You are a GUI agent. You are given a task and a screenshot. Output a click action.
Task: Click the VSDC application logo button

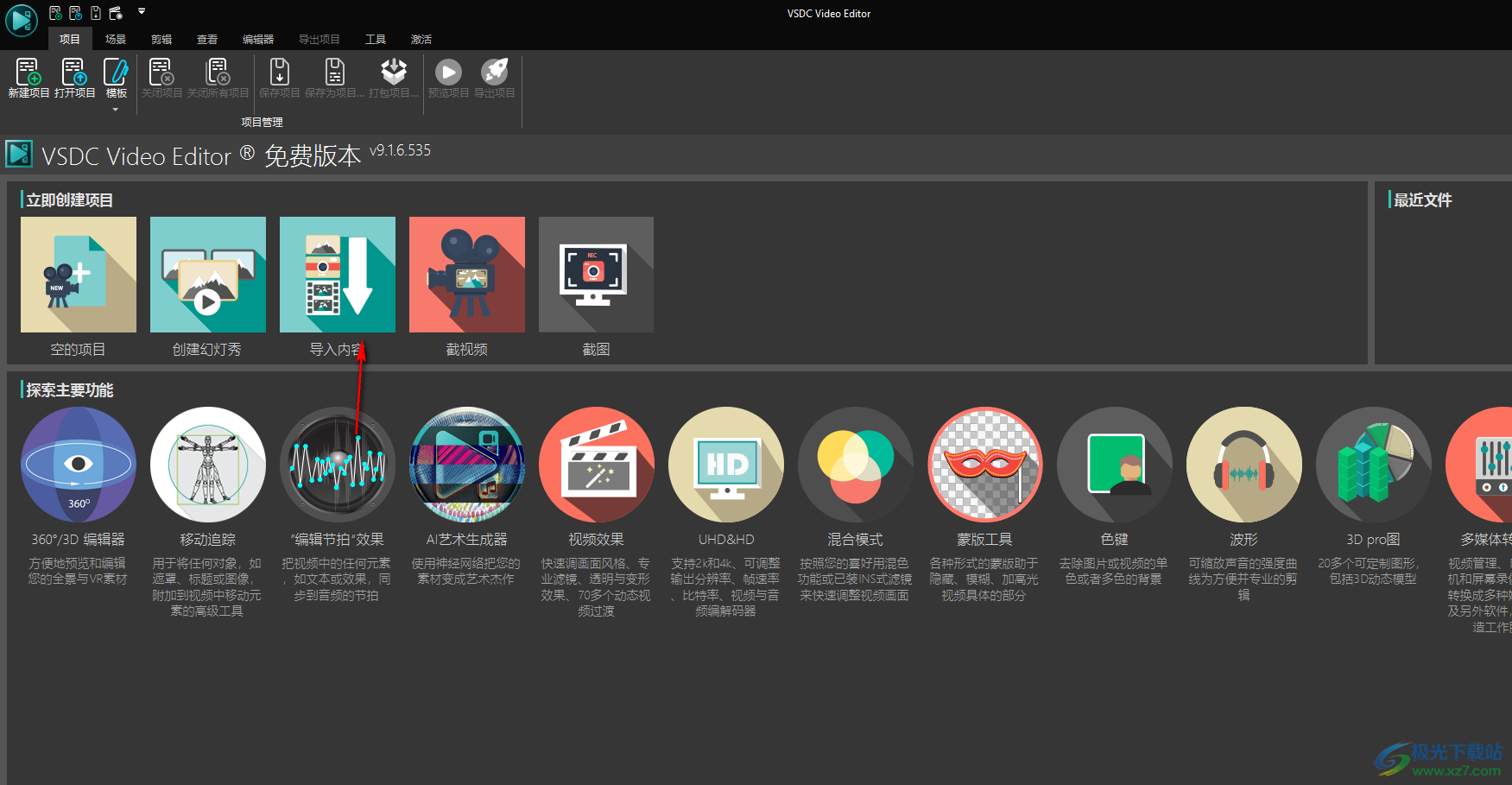point(21,20)
